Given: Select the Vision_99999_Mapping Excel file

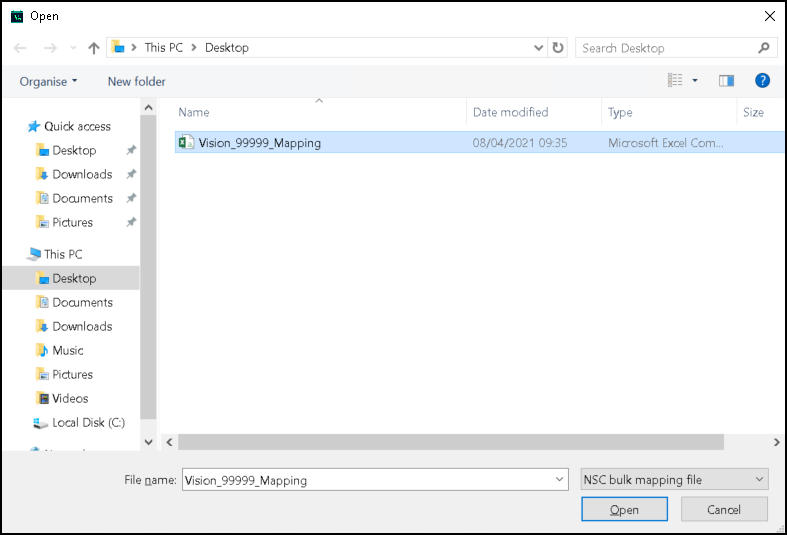Looking at the screenshot, I should [259, 143].
